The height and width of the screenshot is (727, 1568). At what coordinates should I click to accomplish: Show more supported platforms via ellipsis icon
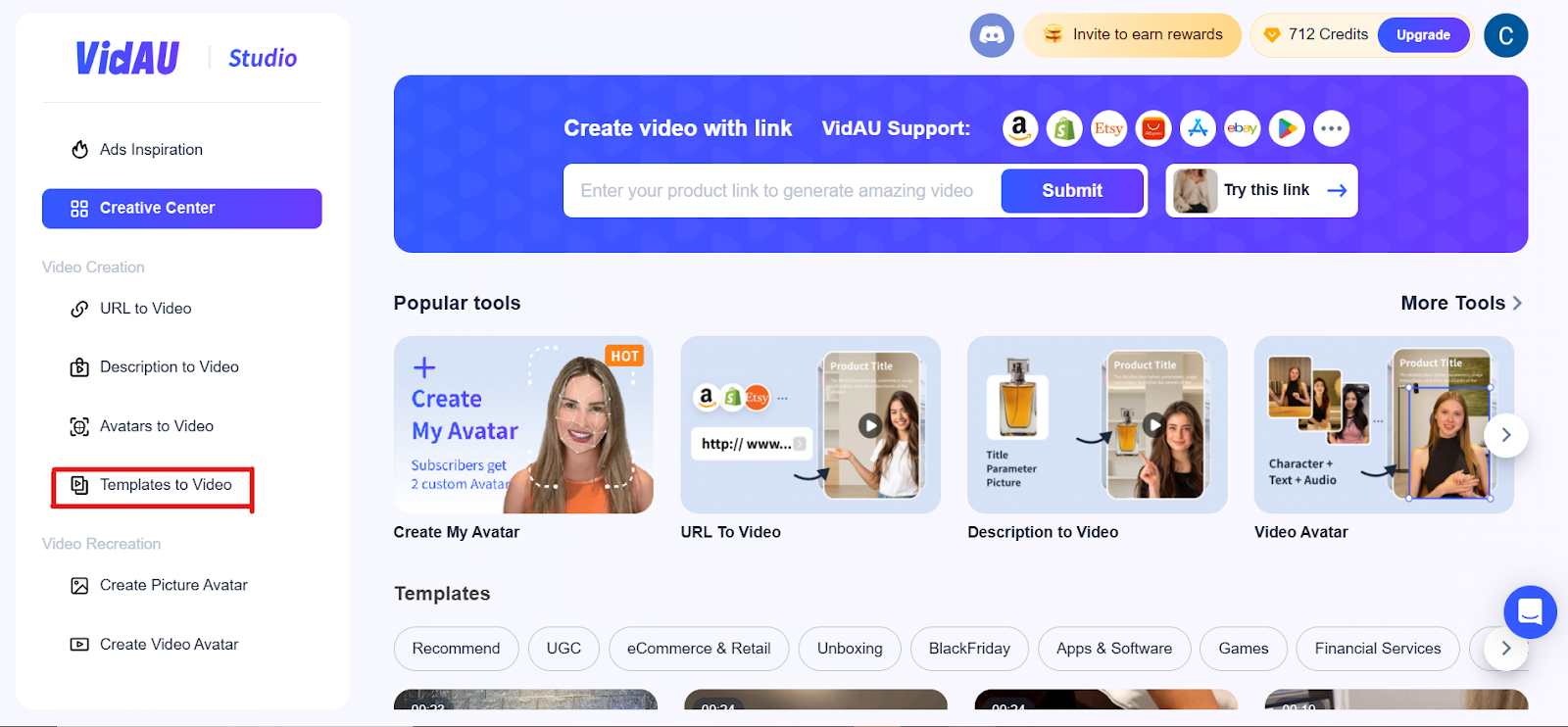pyautogui.click(x=1331, y=128)
